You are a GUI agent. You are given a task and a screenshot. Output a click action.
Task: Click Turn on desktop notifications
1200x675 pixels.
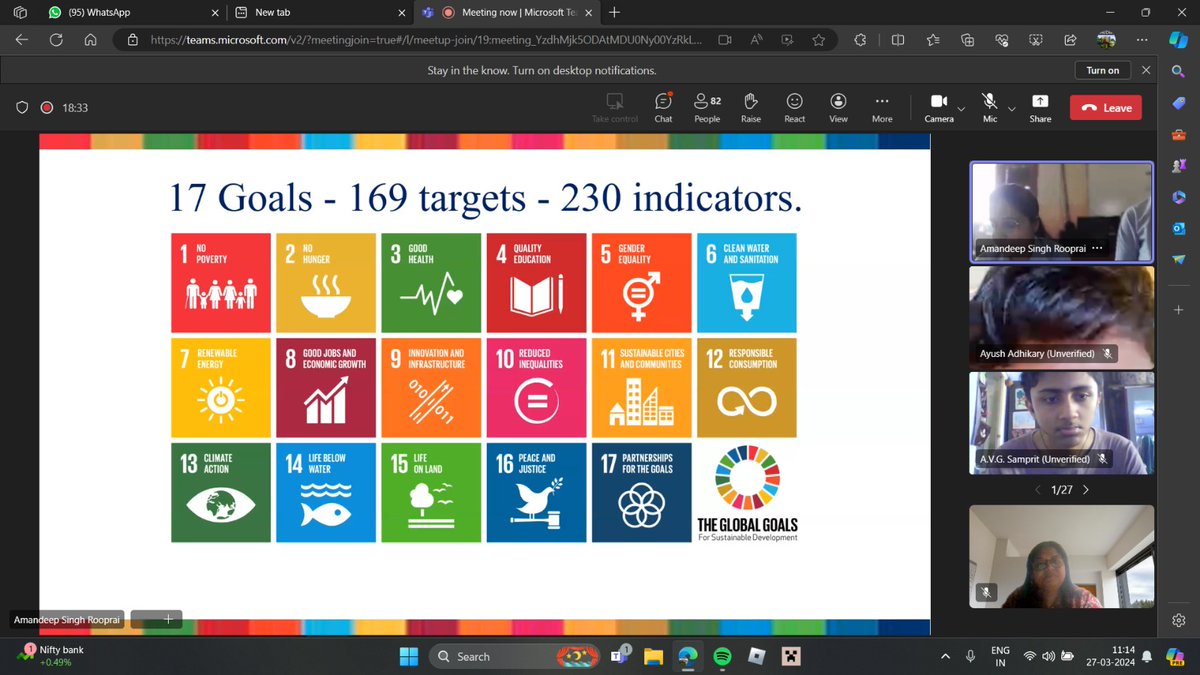click(x=1103, y=70)
